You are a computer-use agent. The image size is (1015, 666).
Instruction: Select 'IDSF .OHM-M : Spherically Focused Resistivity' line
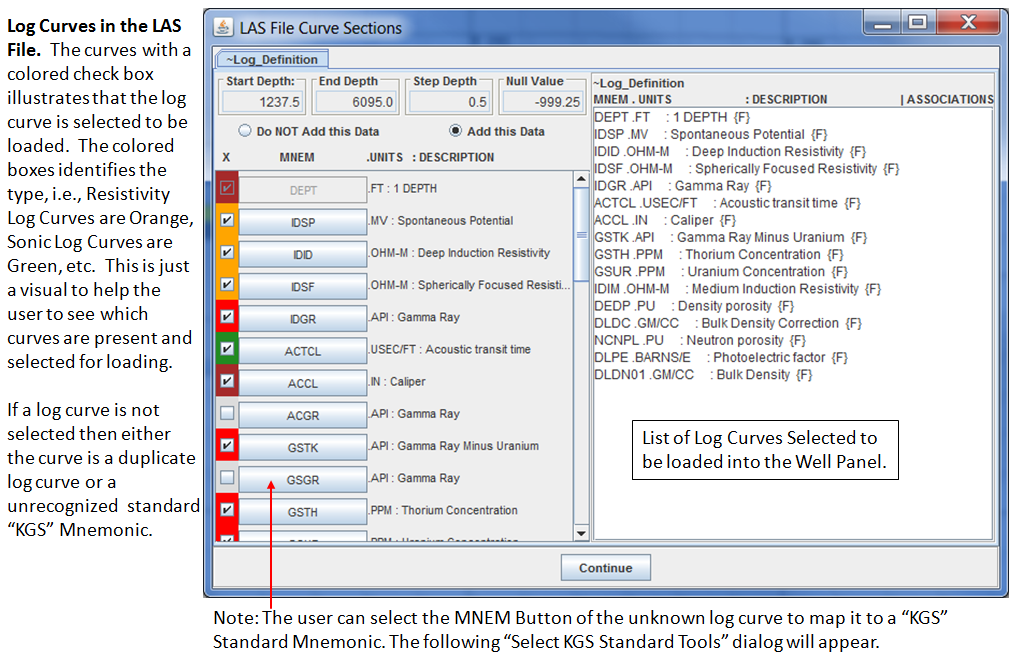(x=747, y=168)
